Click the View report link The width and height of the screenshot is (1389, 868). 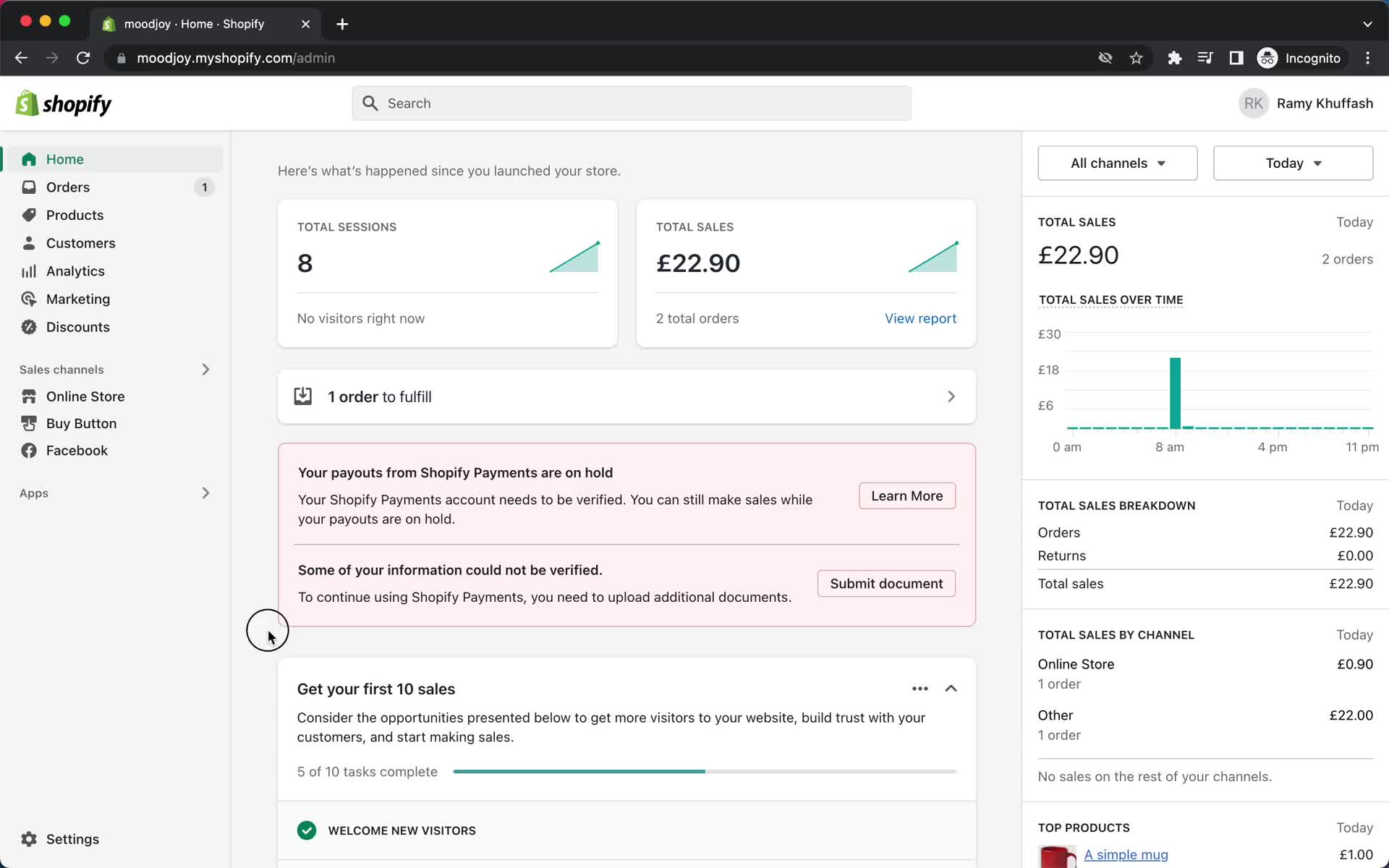(x=919, y=318)
